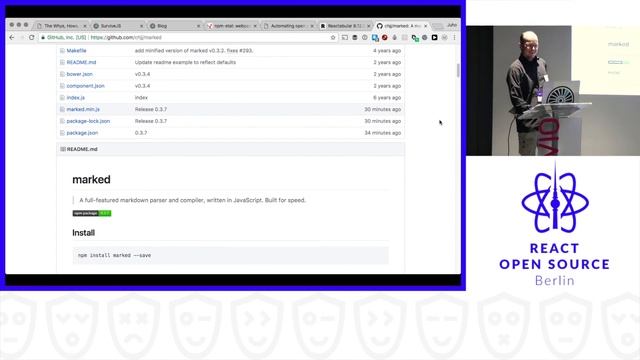
Task: Open the component.json file link
Action: coord(86,86)
